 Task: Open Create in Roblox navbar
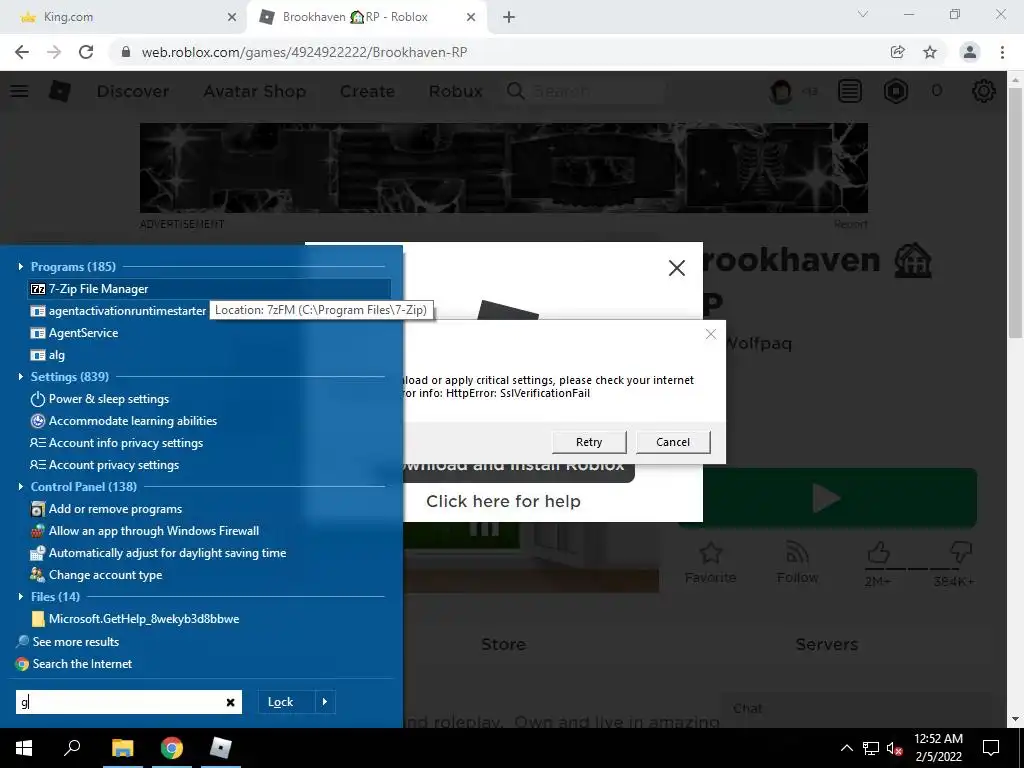click(367, 91)
